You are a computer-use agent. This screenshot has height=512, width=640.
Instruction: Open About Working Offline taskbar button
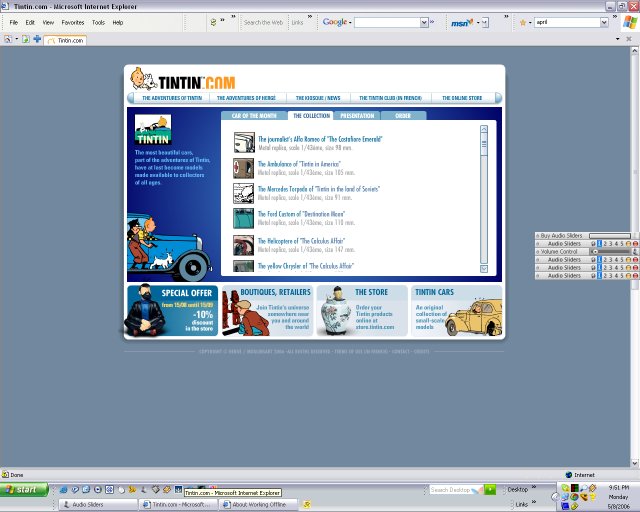click(x=259, y=505)
